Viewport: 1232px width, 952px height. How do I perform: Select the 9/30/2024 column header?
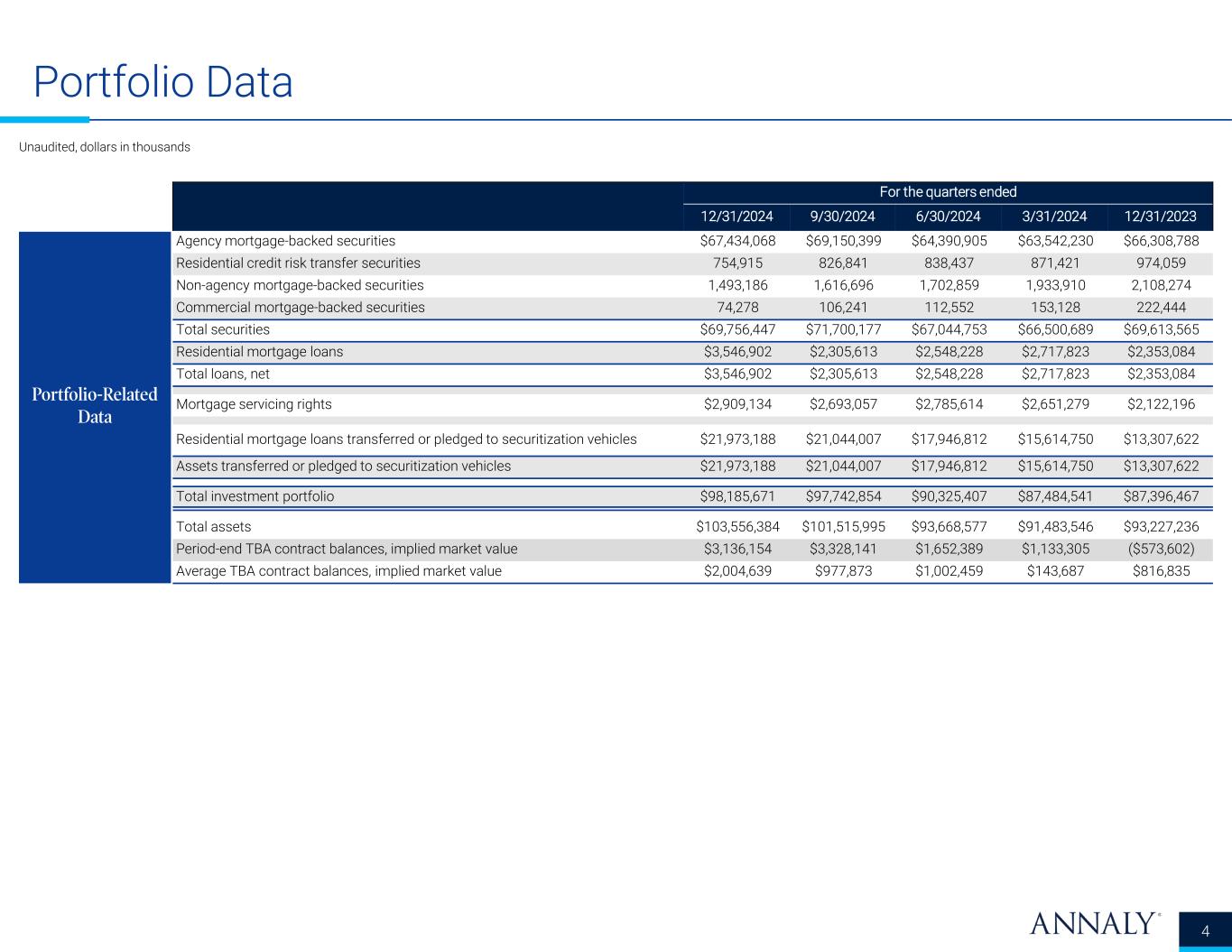[842, 216]
